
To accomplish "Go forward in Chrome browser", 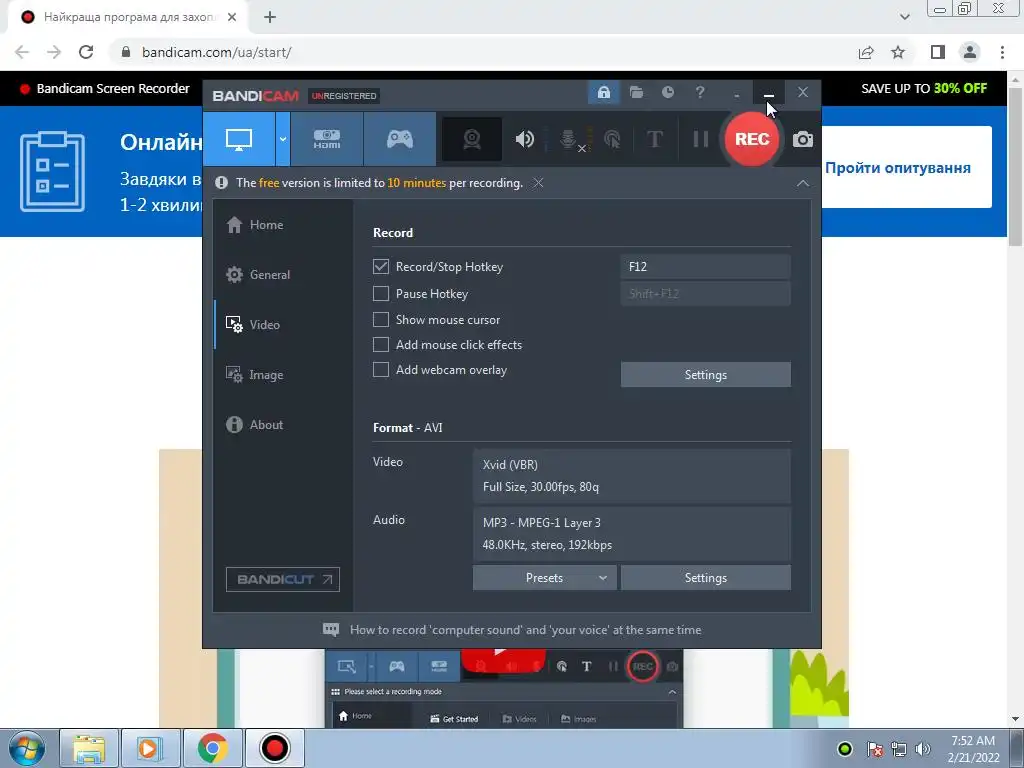I will click(x=54, y=52).
